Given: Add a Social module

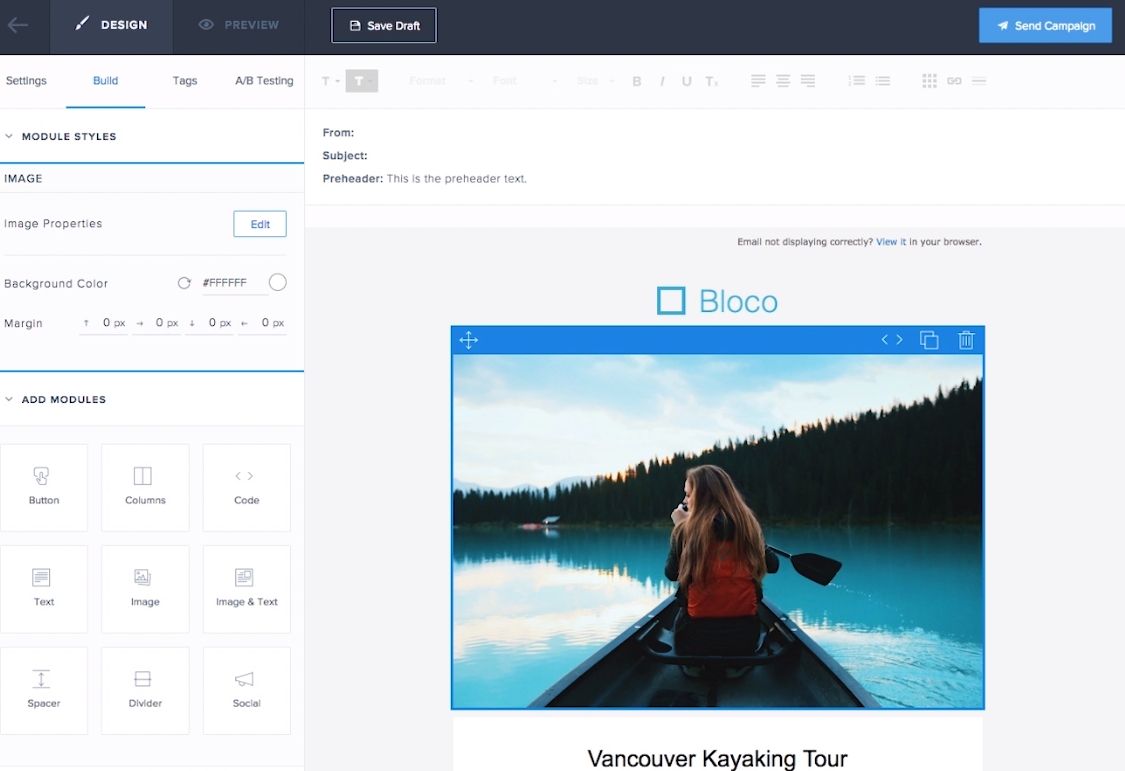Looking at the screenshot, I should point(246,690).
